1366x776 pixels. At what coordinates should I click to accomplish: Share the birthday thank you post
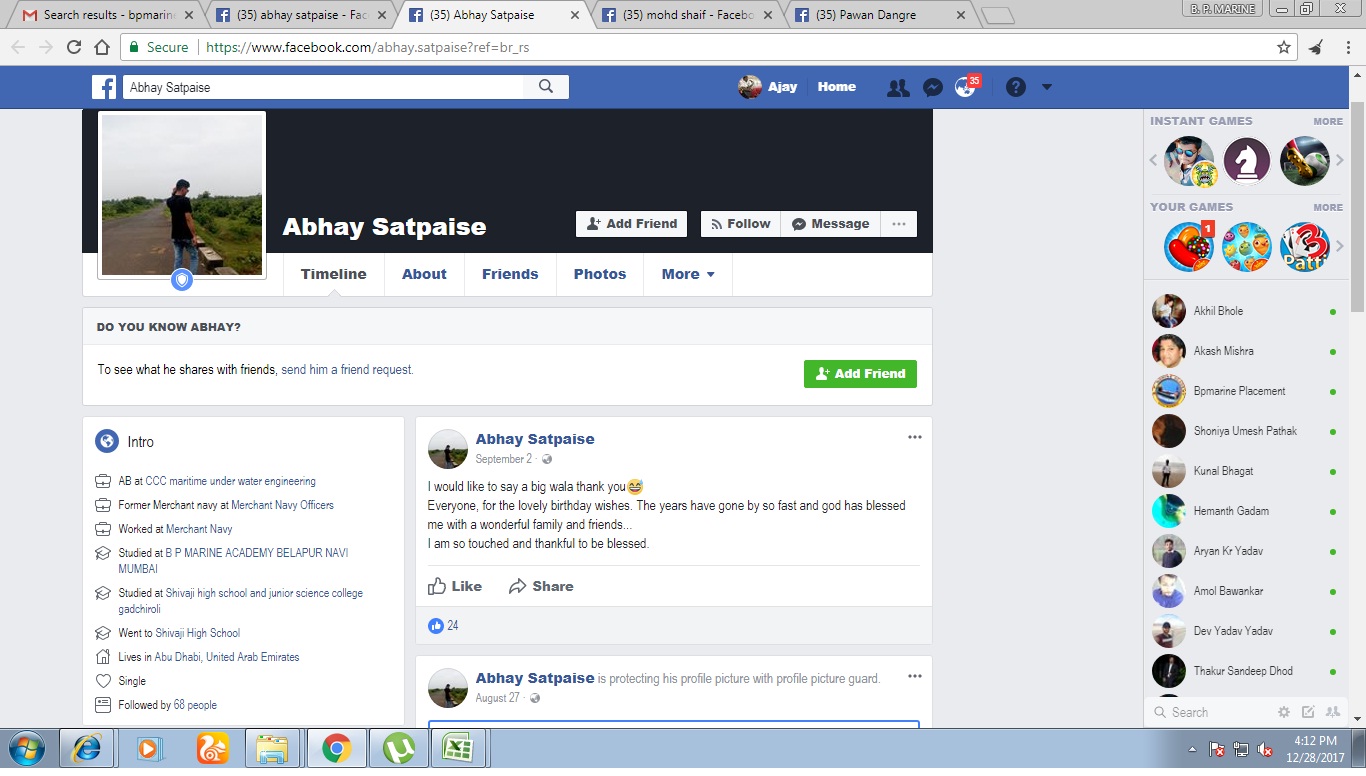[541, 586]
